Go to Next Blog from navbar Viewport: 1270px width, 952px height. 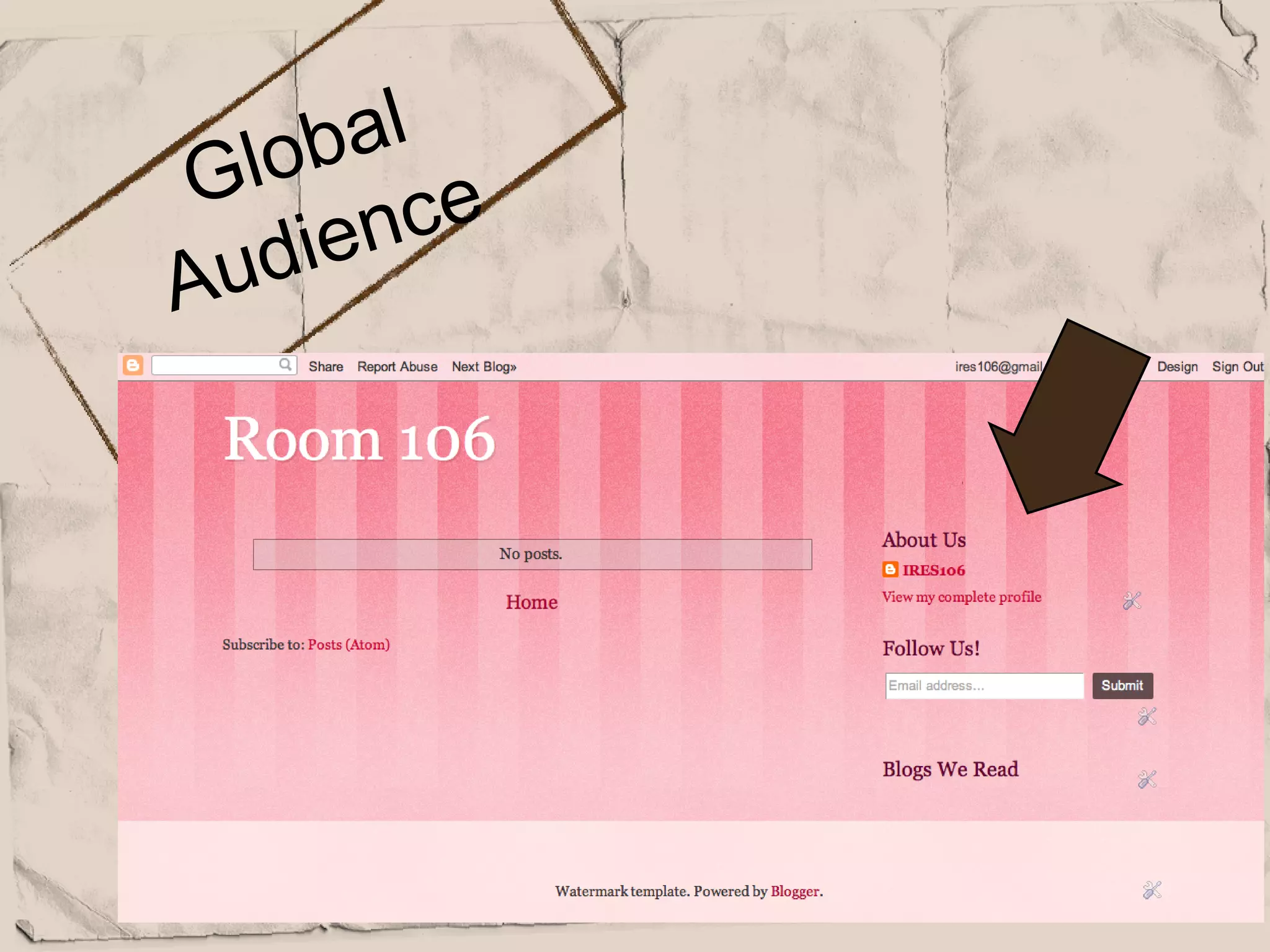[484, 367]
